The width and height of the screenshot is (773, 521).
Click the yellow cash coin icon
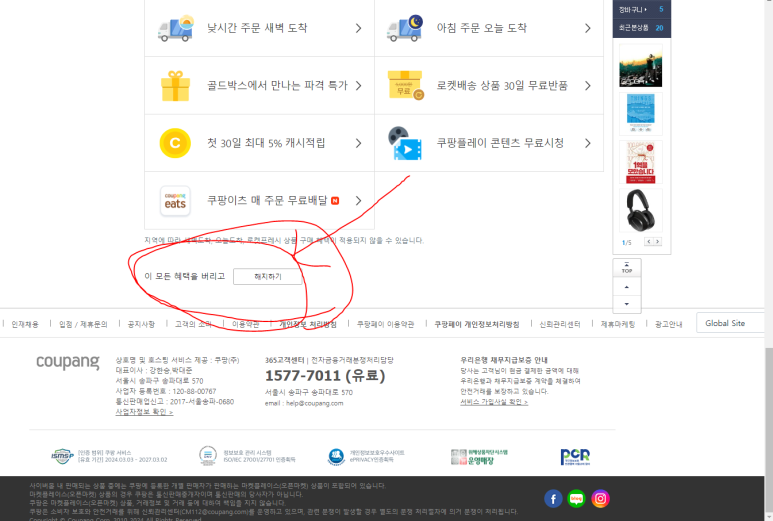point(175,143)
